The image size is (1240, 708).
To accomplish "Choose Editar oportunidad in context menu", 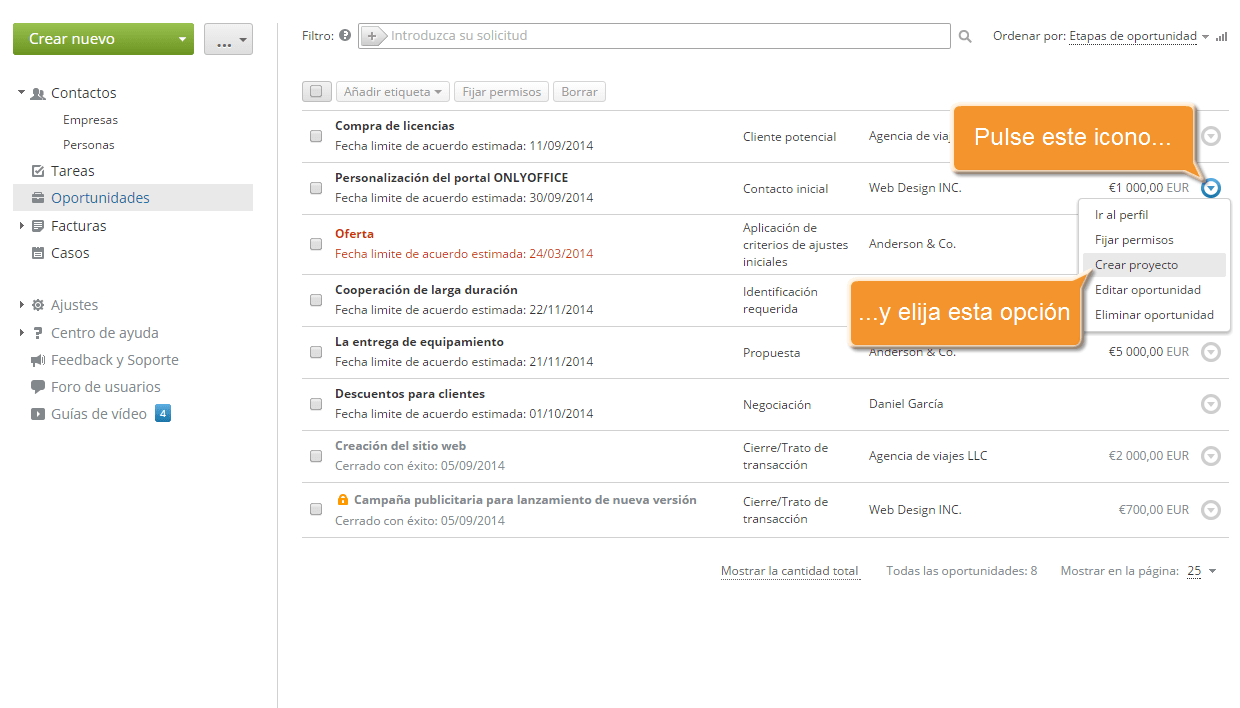I will tap(1154, 290).
